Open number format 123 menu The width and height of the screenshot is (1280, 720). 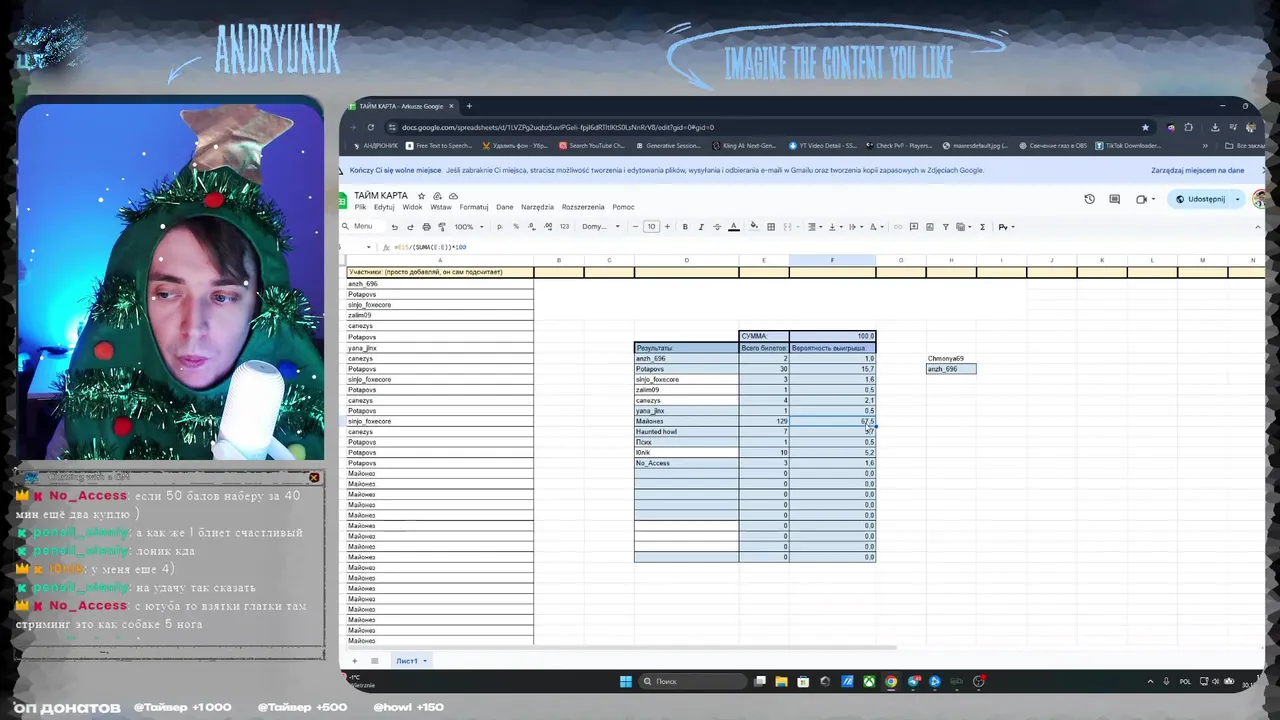(x=565, y=227)
